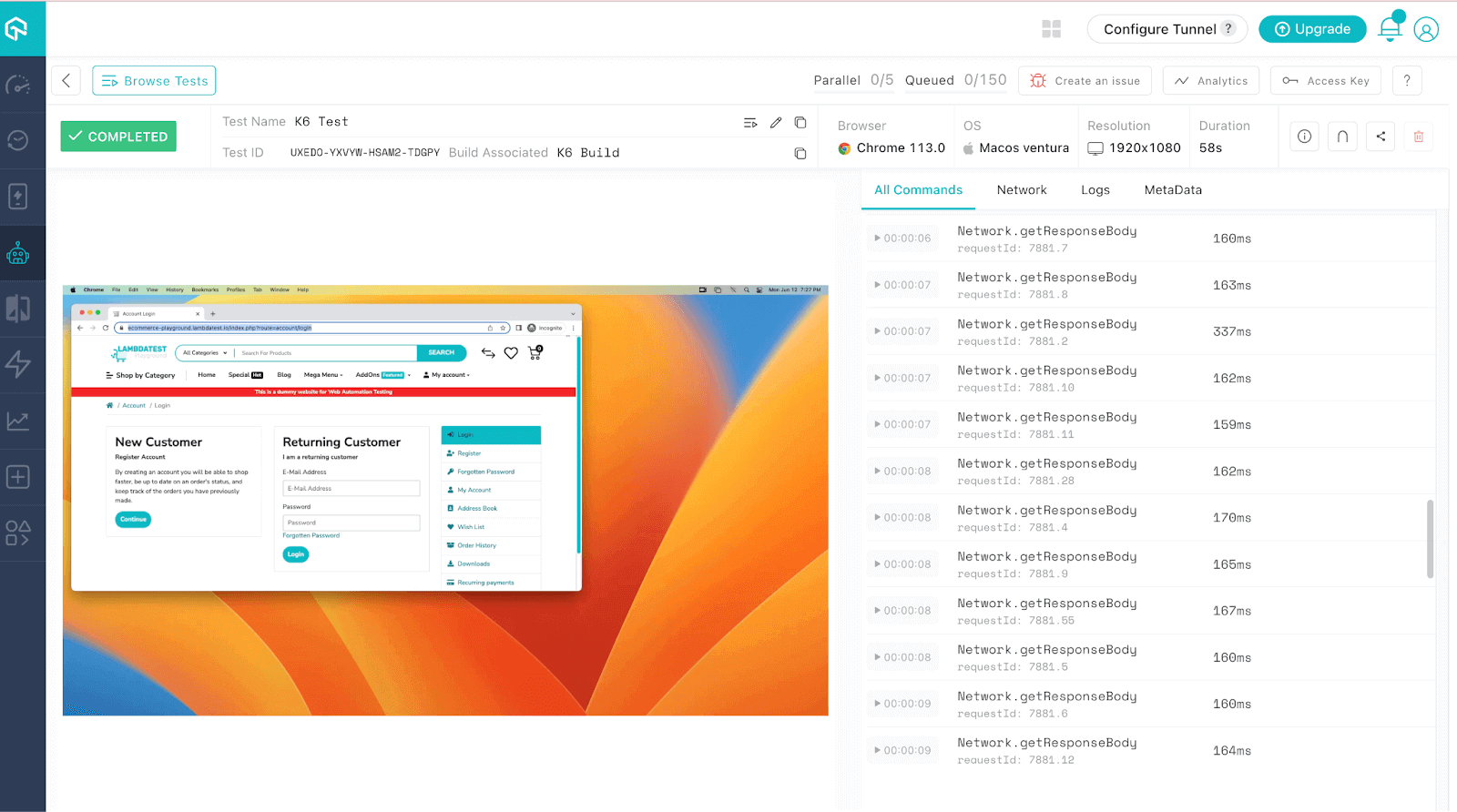Click the 58s duration value
The width and height of the screenshot is (1457, 812).
pyautogui.click(x=1210, y=147)
